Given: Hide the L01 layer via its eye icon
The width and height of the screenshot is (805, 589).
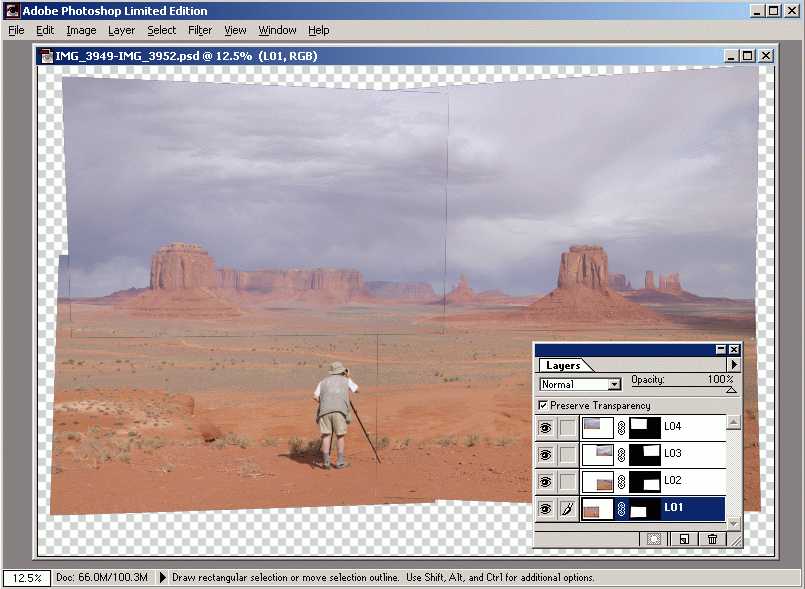Looking at the screenshot, I should 545,509.
